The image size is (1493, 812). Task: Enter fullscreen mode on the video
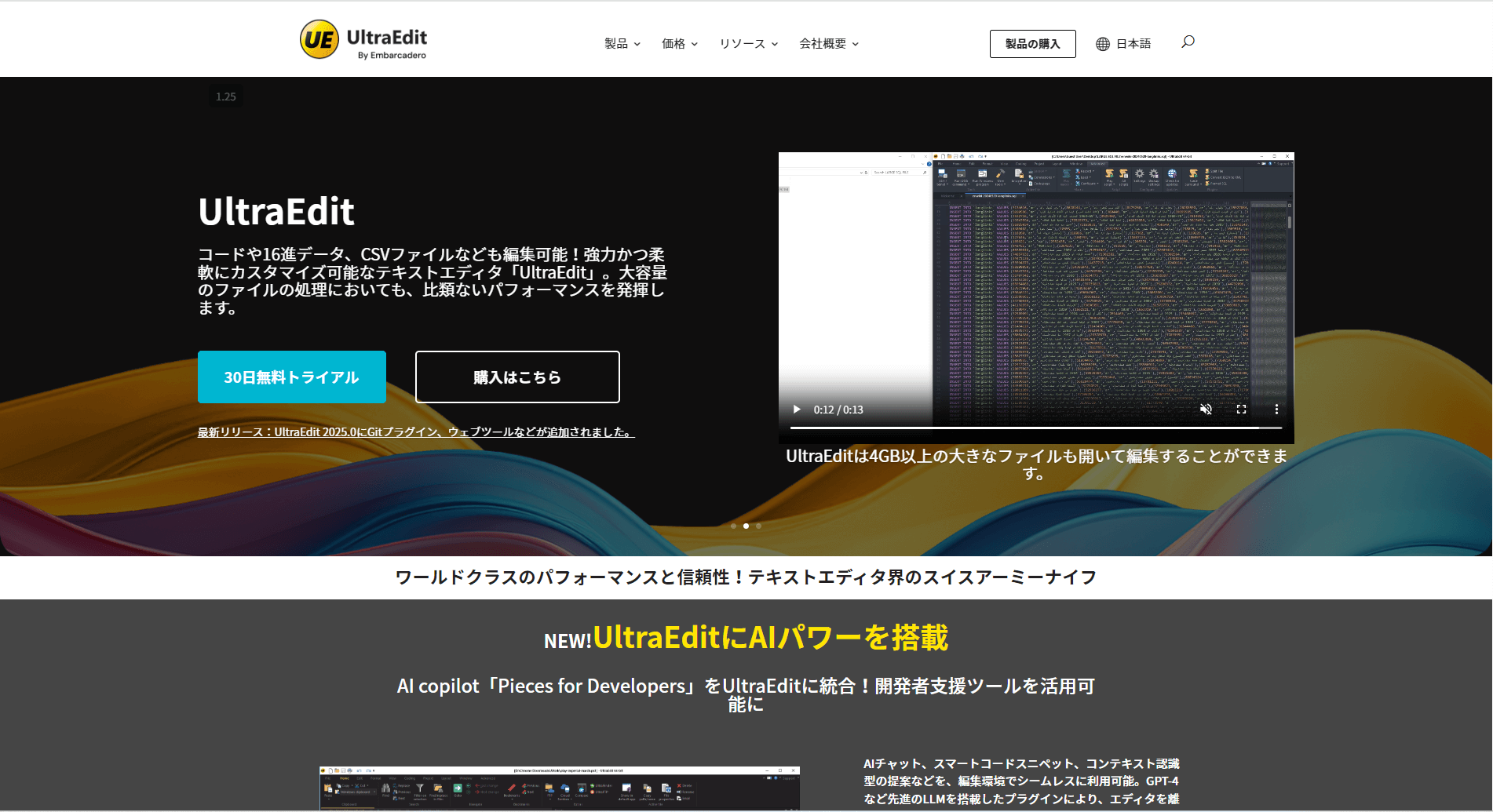tap(1241, 410)
